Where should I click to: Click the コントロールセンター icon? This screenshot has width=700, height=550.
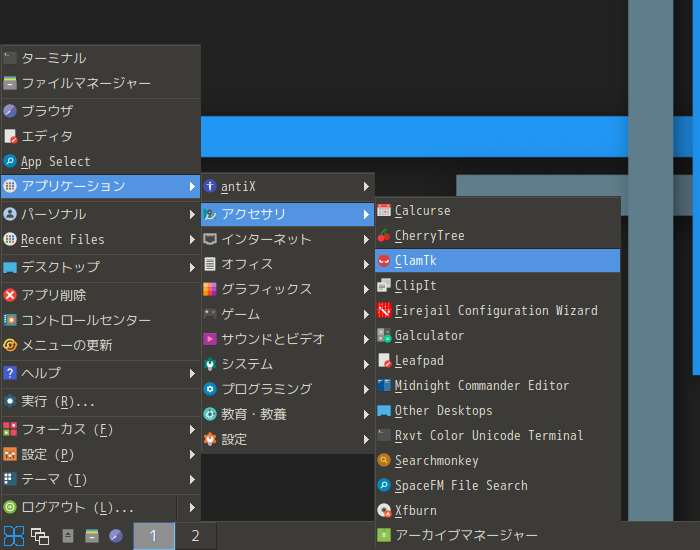tap(10, 320)
